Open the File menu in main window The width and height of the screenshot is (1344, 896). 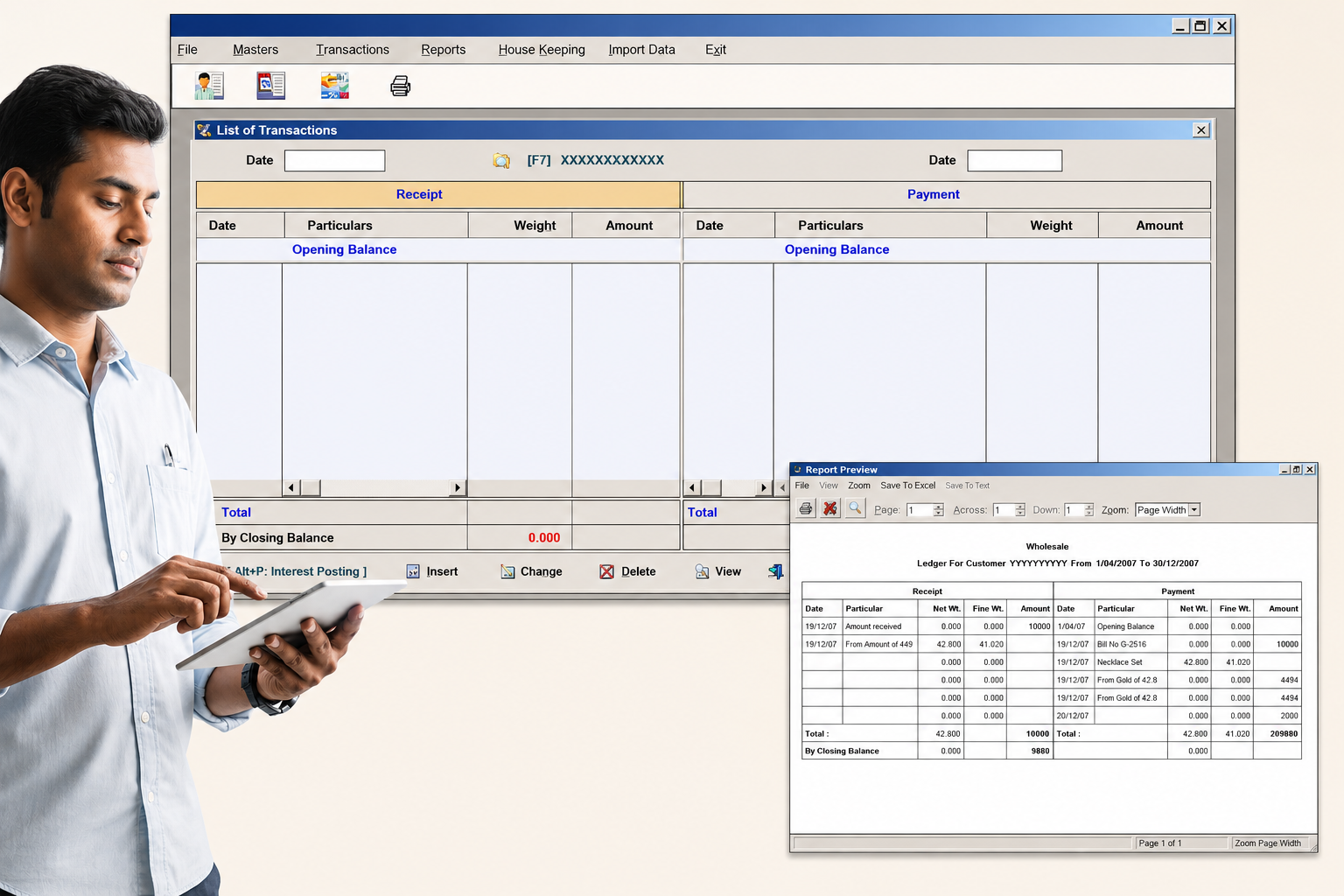[x=187, y=50]
